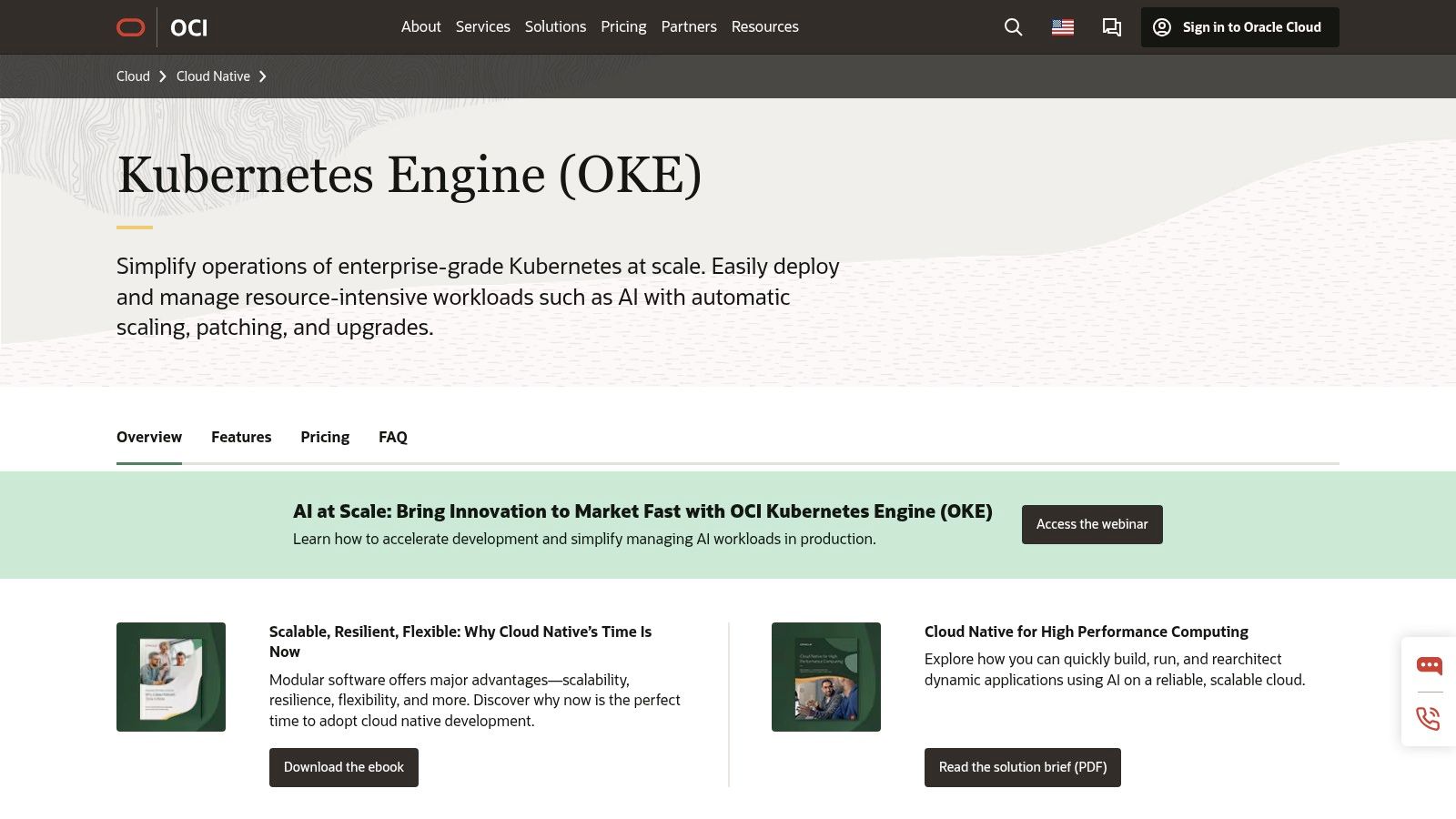The width and height of the screenshot is (1456, 819).
Task: Click the phone contact icon
Action: click(x=1429, y=719)
